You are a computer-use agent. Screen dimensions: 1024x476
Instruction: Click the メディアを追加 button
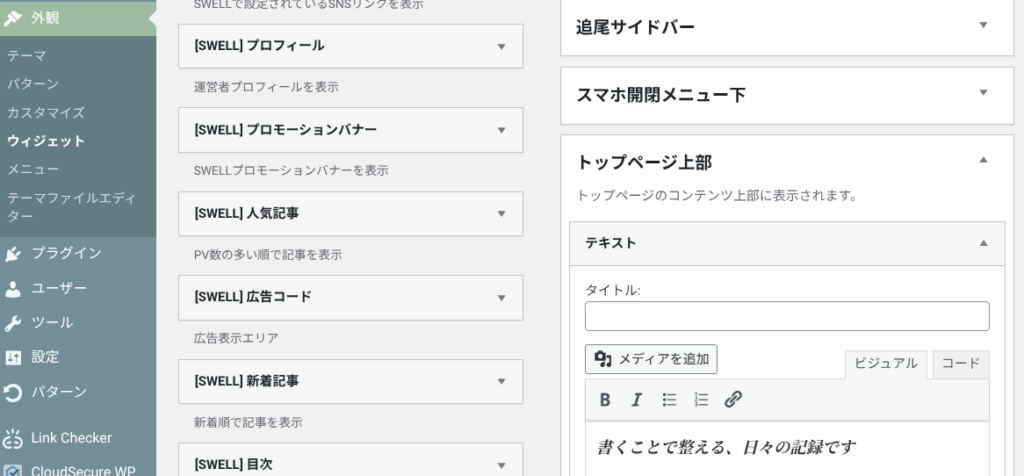pos(651,359)
